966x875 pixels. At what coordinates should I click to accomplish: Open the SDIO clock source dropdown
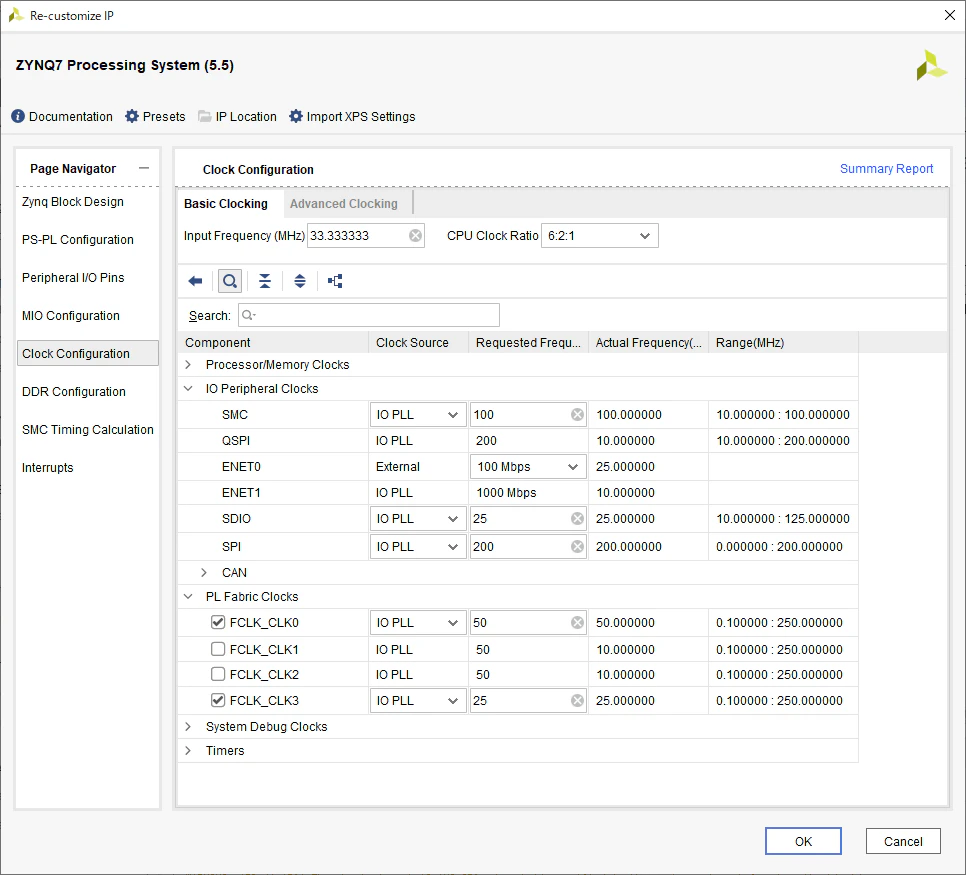point(418,519)
